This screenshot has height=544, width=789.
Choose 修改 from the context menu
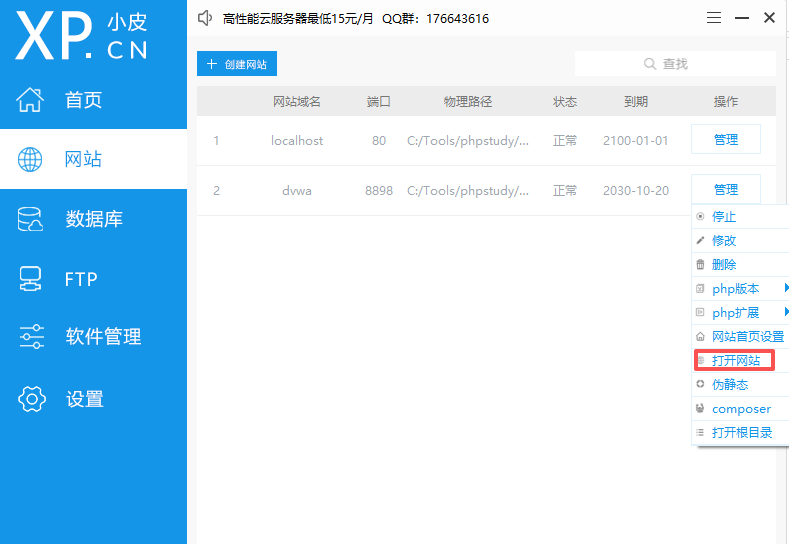coord(740,241)
